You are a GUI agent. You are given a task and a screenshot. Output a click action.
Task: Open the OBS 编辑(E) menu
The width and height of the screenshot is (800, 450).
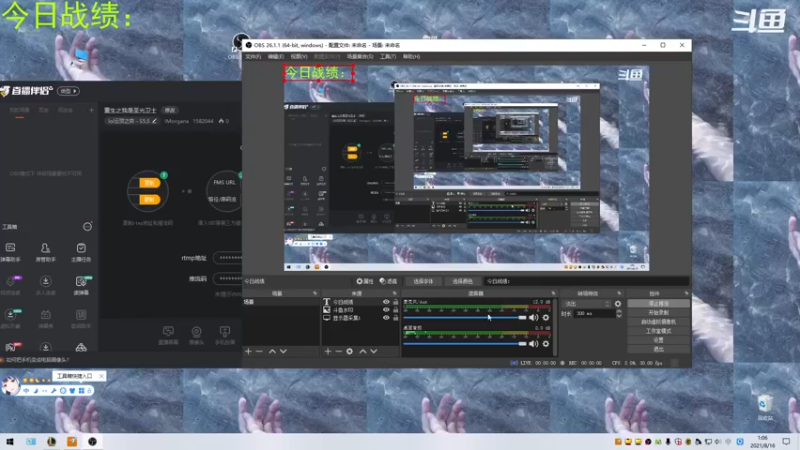coord(276,57)
